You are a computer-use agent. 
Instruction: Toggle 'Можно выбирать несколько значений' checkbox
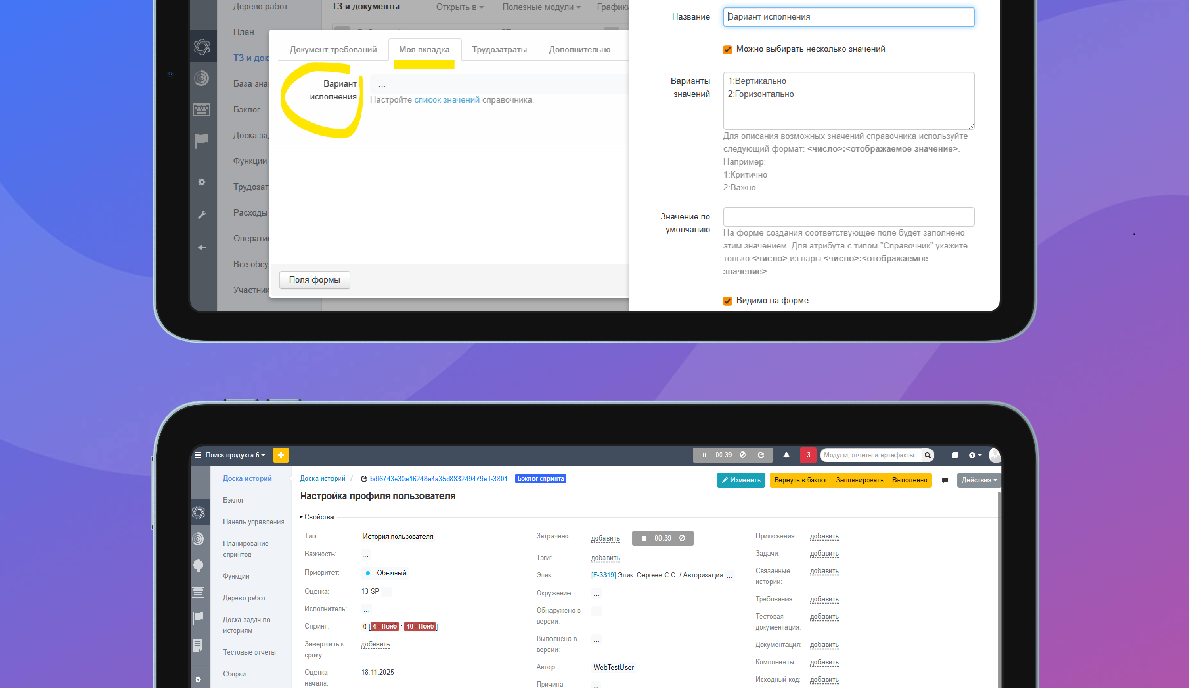tap(728, 49)
